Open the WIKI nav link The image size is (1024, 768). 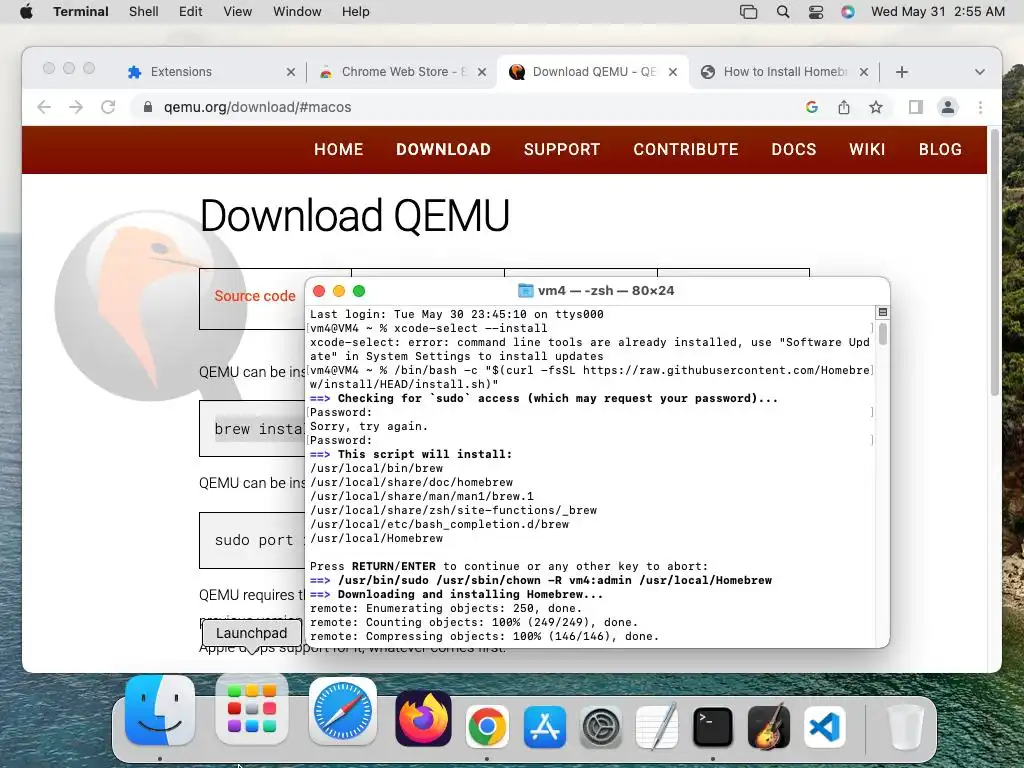pyautogui.click(x=867, y=150)
